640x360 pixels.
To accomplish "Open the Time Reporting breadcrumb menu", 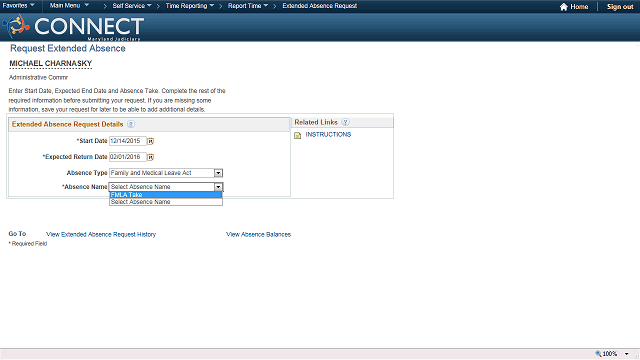I will coord(190,6).
